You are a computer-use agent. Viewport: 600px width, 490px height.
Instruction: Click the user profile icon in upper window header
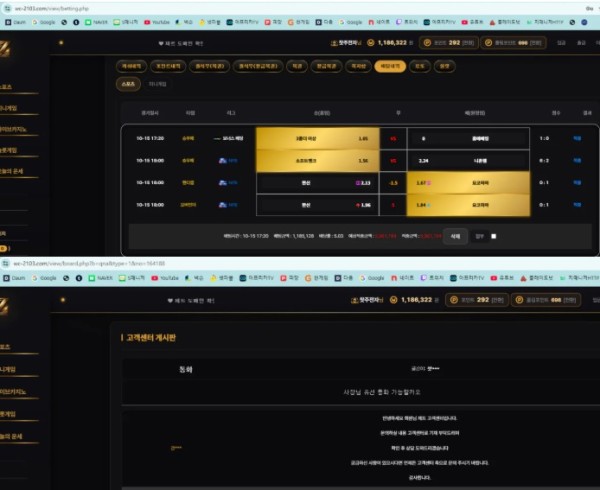(334, 43)
